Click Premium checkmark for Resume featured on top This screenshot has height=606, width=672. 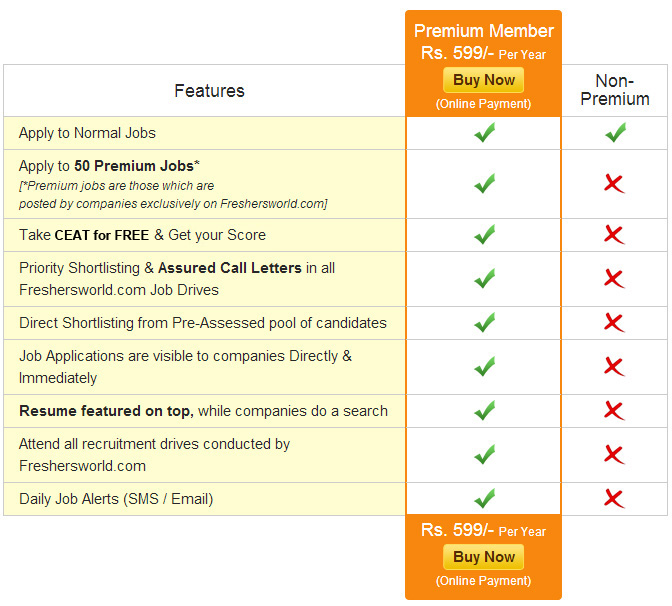coord(485,411)
